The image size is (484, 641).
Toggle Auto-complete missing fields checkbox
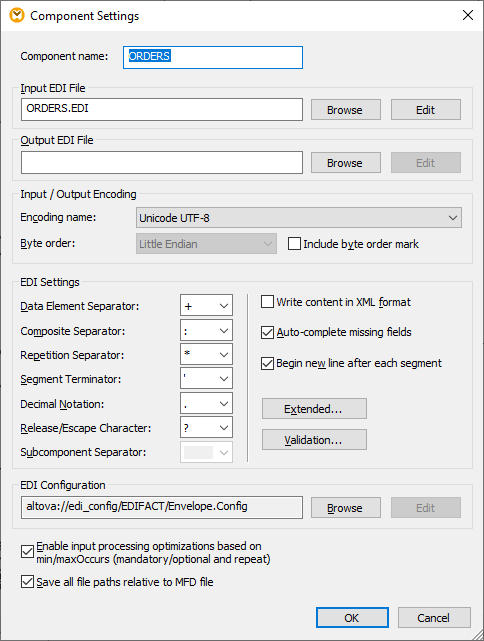(x=267, y=332)
